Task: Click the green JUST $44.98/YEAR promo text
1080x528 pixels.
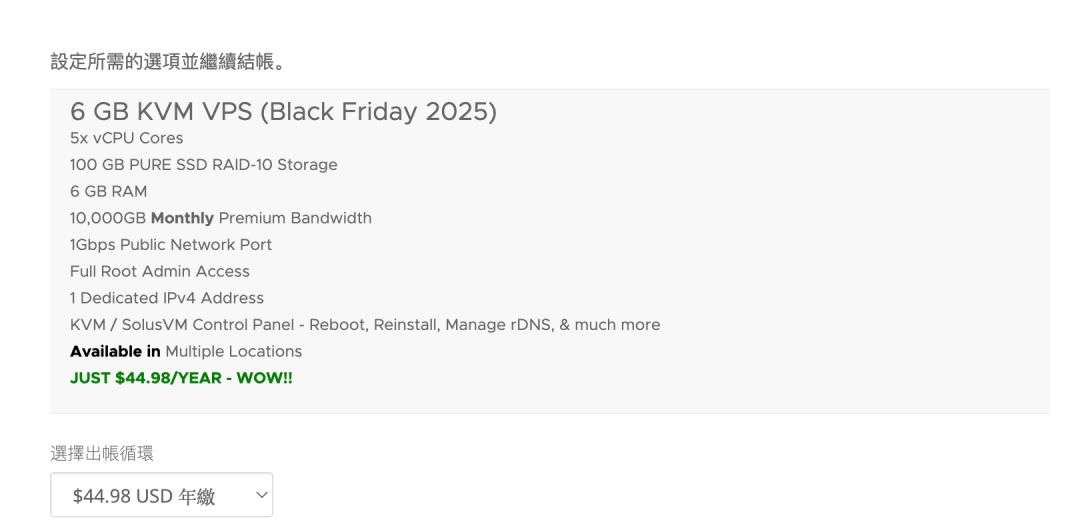Action: click(x=180, y=378)
